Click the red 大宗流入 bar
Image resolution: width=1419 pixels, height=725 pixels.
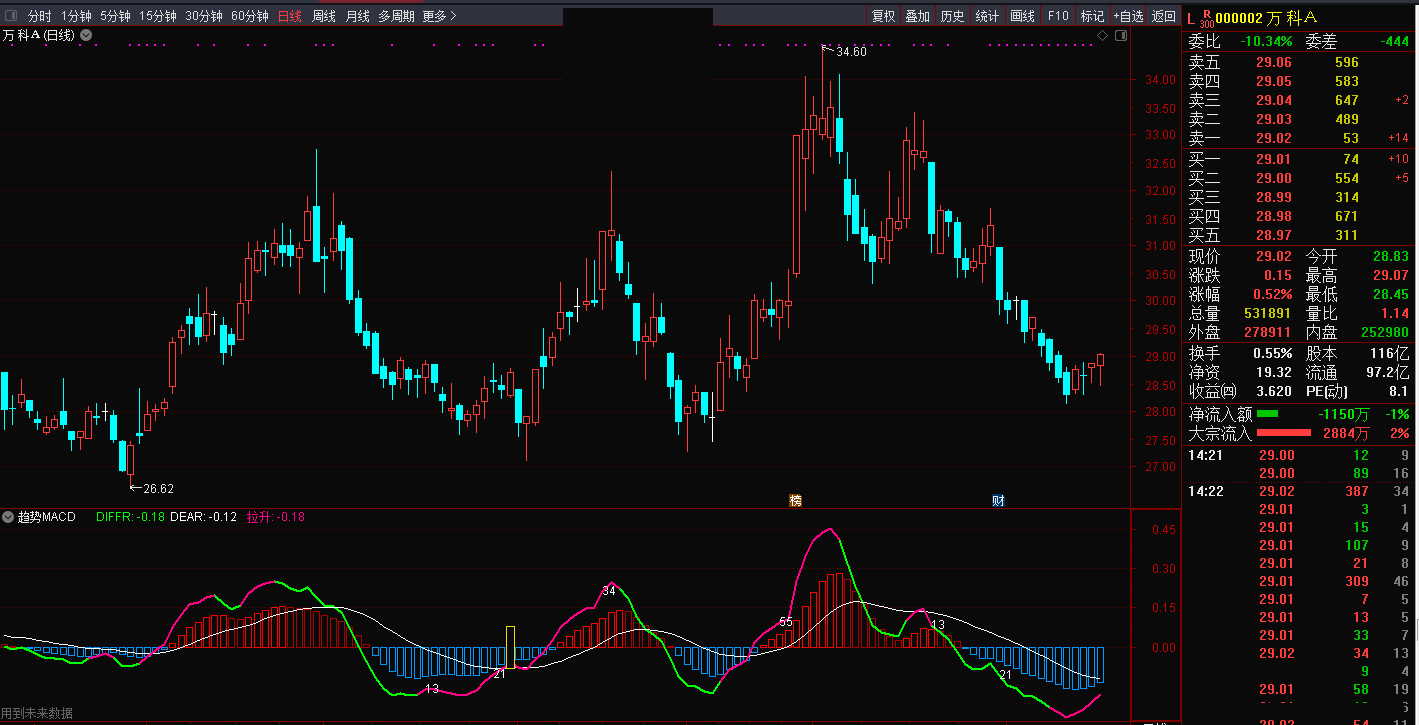click(1283, 433)
